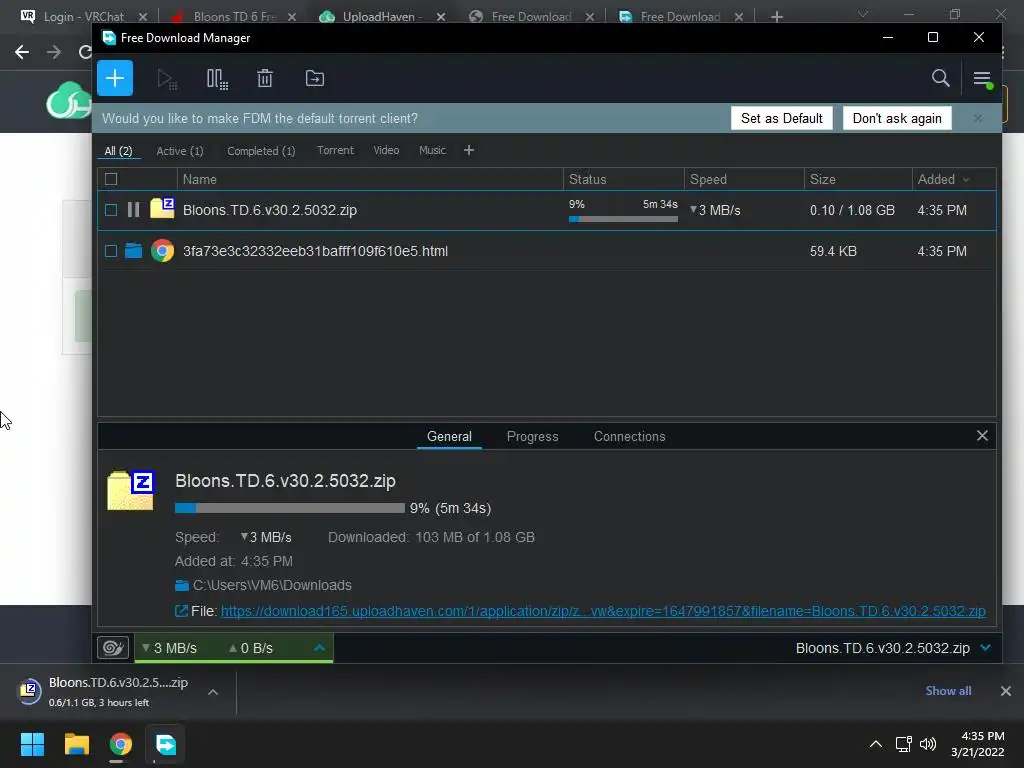The width and height of the screenshot is (1024, 768).
Task: Go forward in Chrome browser
Action: pos(54,52)
